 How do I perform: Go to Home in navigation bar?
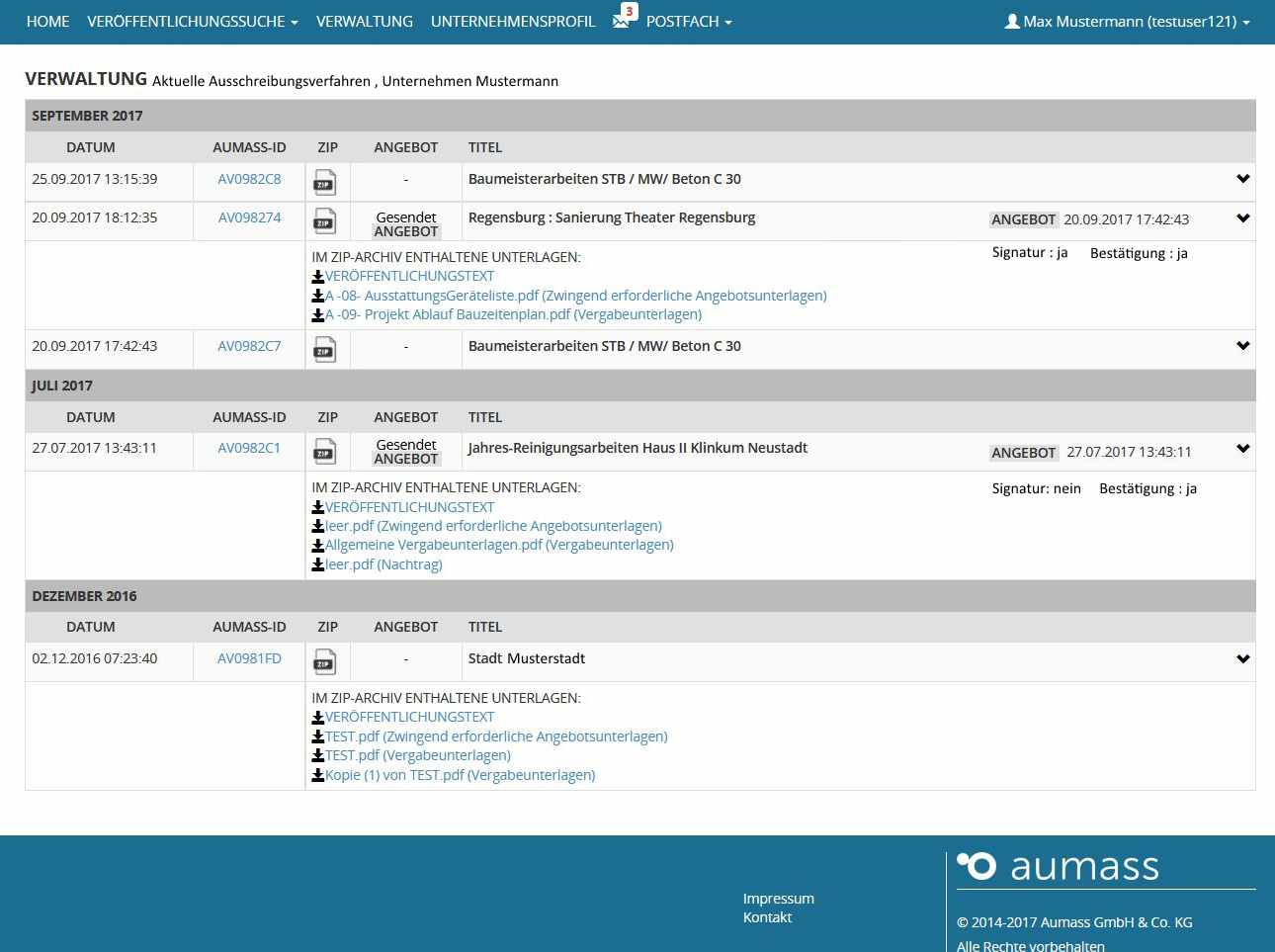pos(47,21)
